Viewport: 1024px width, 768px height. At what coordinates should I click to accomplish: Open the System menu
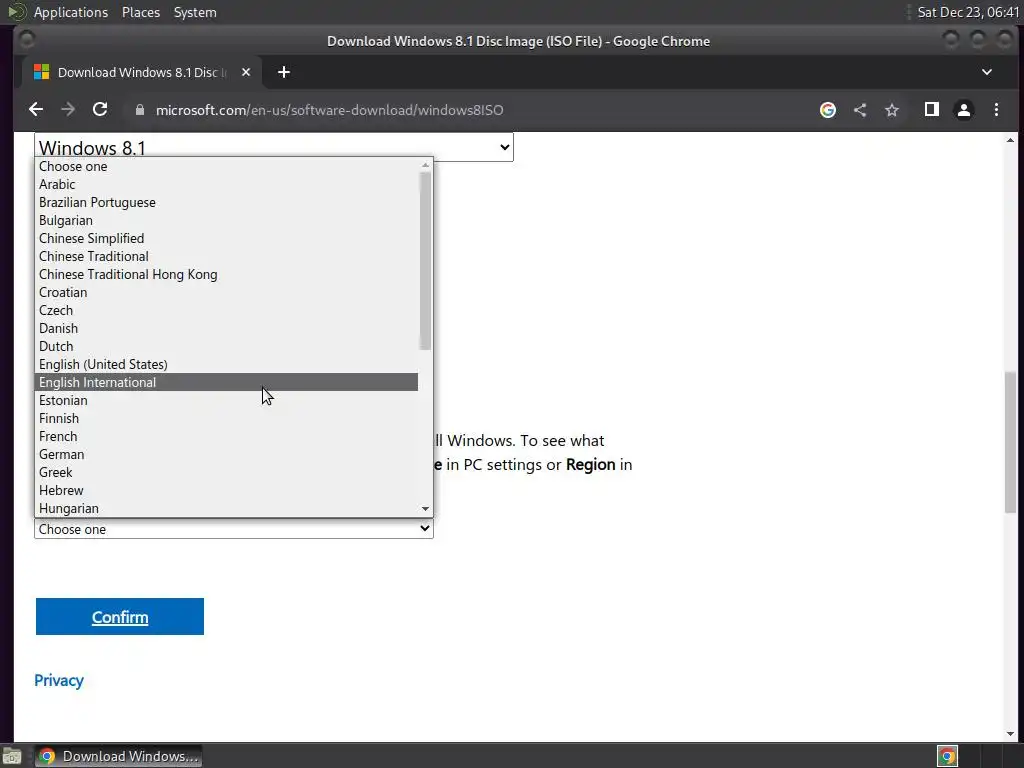195,12
